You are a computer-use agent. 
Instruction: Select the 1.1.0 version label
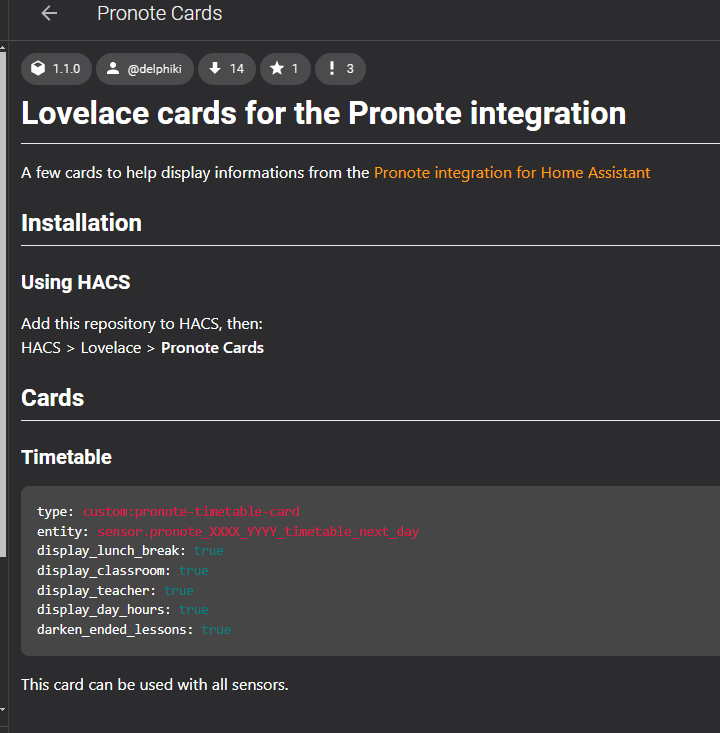point(66,69)
